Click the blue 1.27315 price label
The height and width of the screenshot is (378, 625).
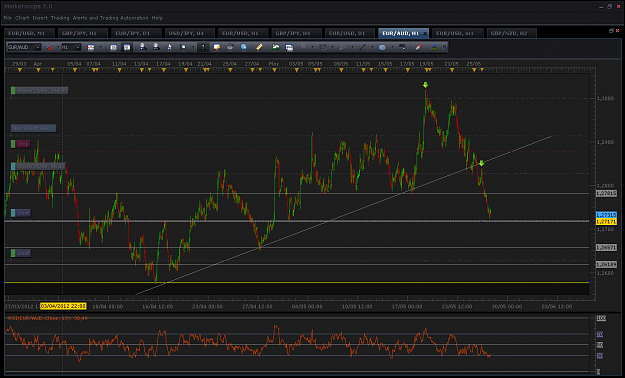pos(606,215)
